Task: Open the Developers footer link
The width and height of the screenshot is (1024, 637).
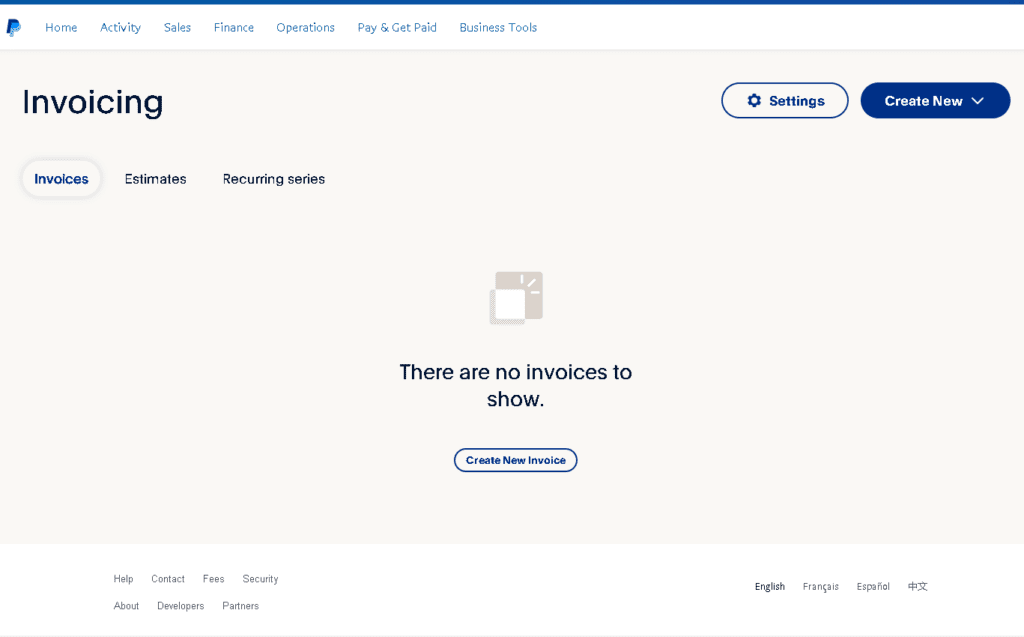Action: (x=180, y=606)
